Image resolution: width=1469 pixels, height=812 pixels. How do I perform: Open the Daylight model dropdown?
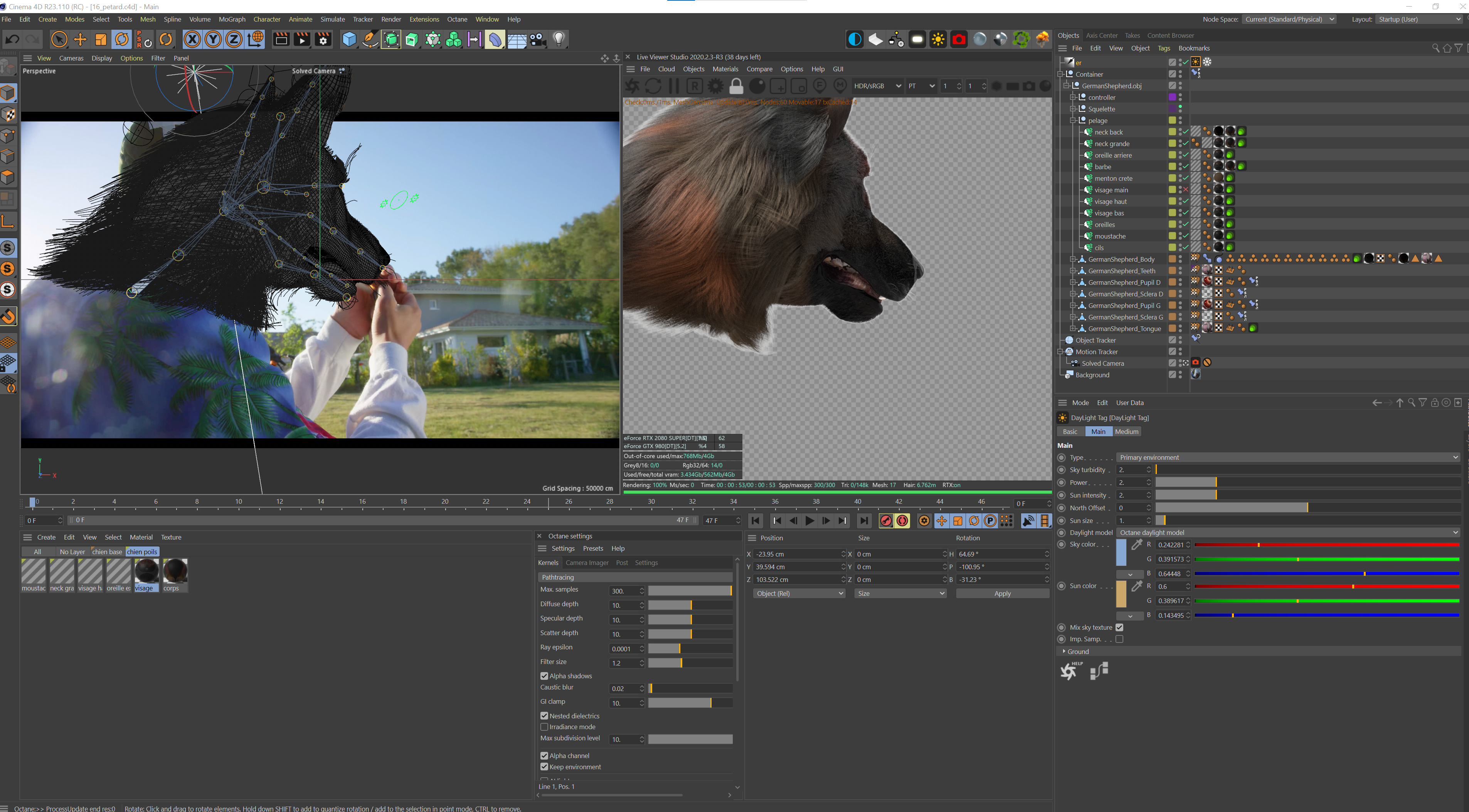pyautogui.click(x=1288, y=533)
